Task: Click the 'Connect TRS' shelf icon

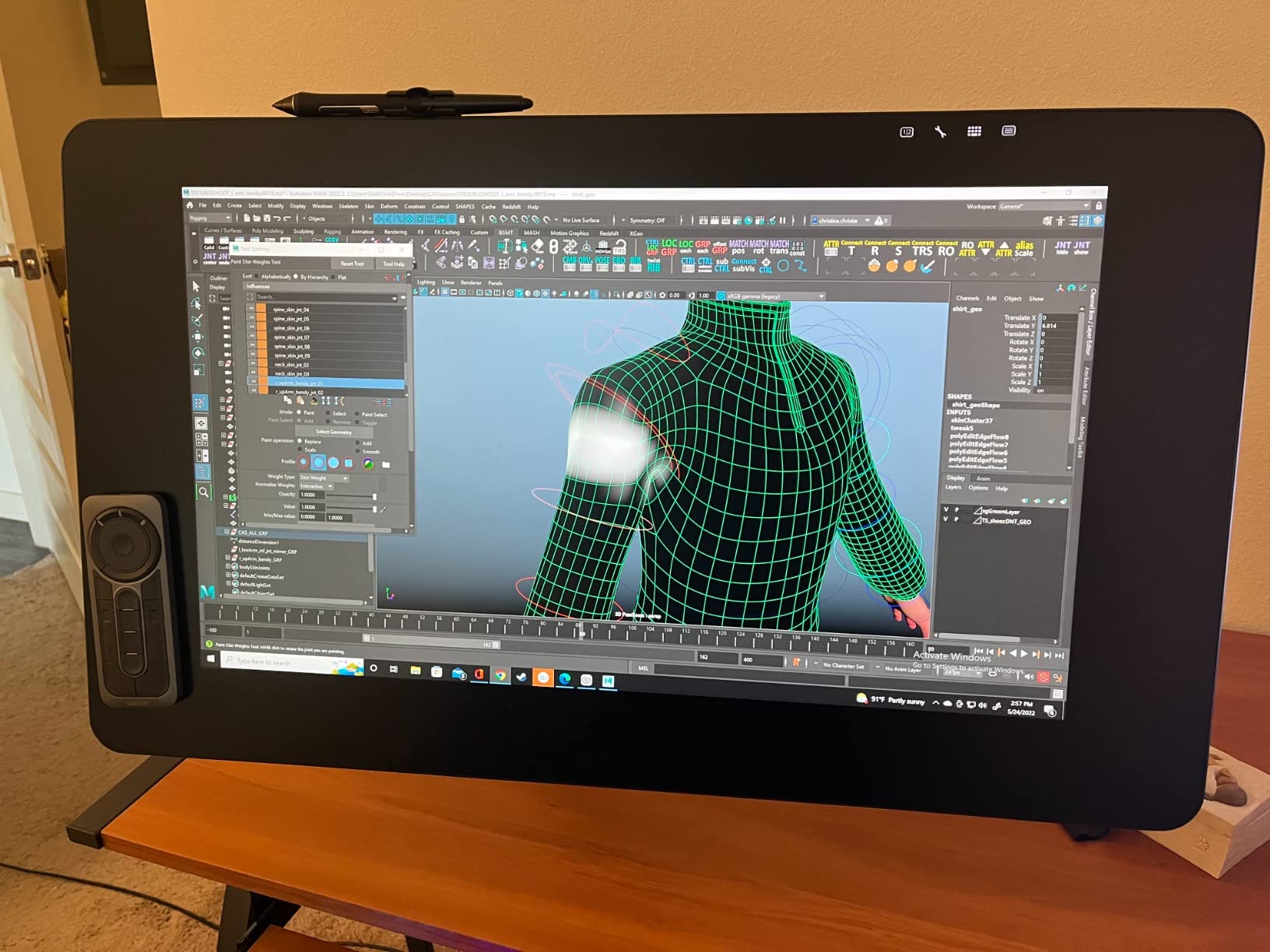Action: pos(922,248)
